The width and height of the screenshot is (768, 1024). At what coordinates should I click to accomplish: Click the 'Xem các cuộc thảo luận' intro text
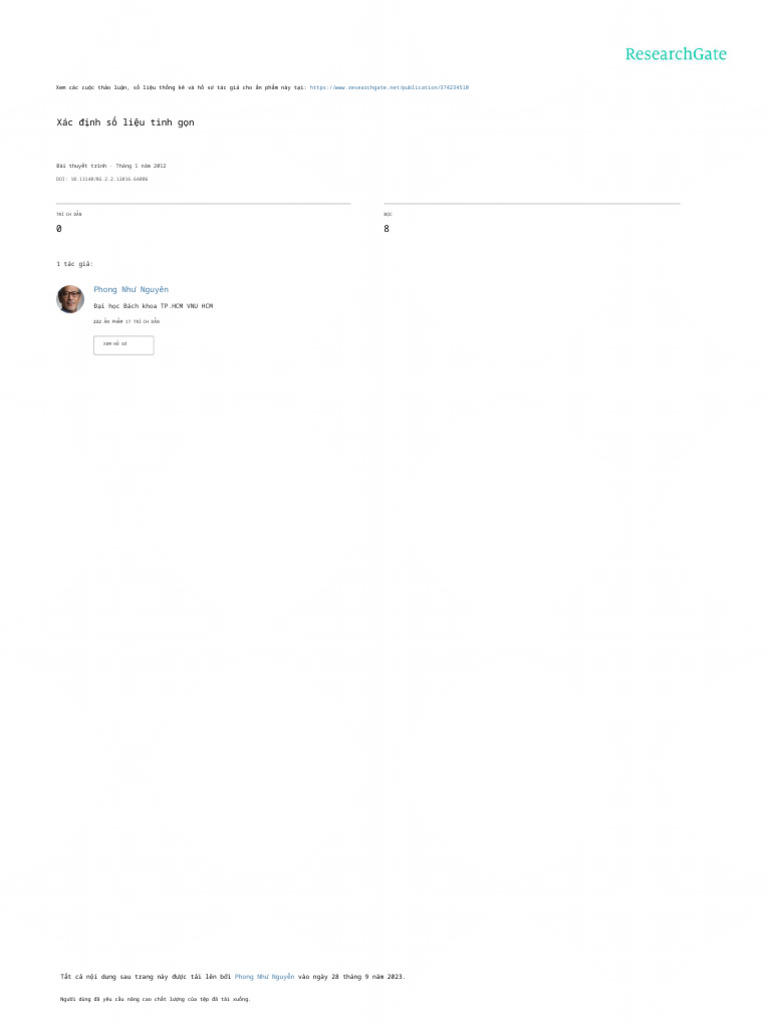point(181,88)
